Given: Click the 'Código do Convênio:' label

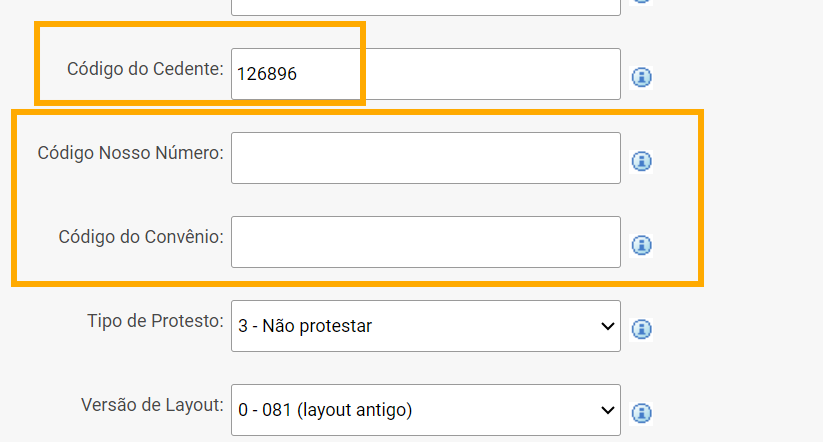Looking at the screenshot, I should coord(141,237).
